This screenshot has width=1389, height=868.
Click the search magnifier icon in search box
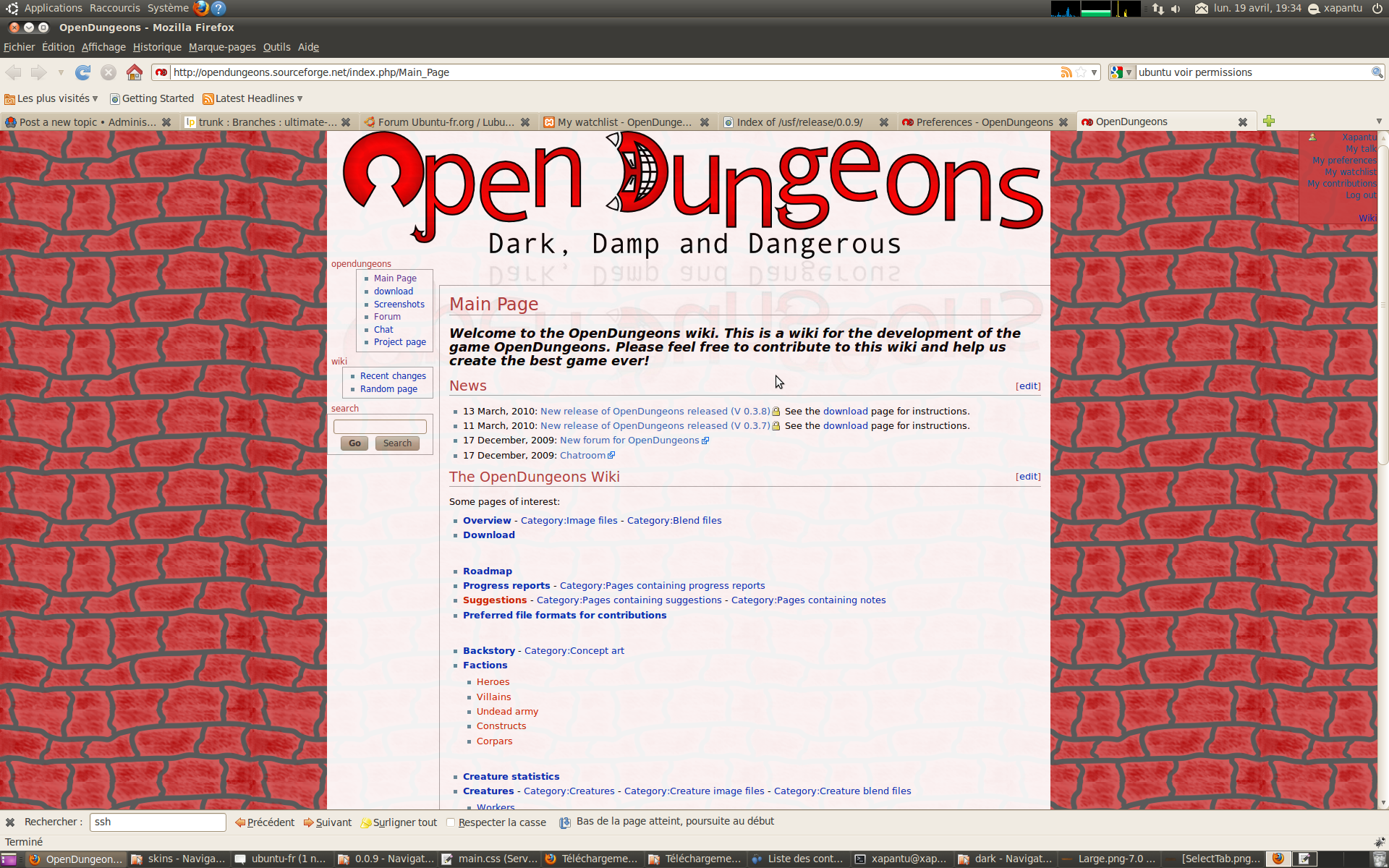(1377, 72)
